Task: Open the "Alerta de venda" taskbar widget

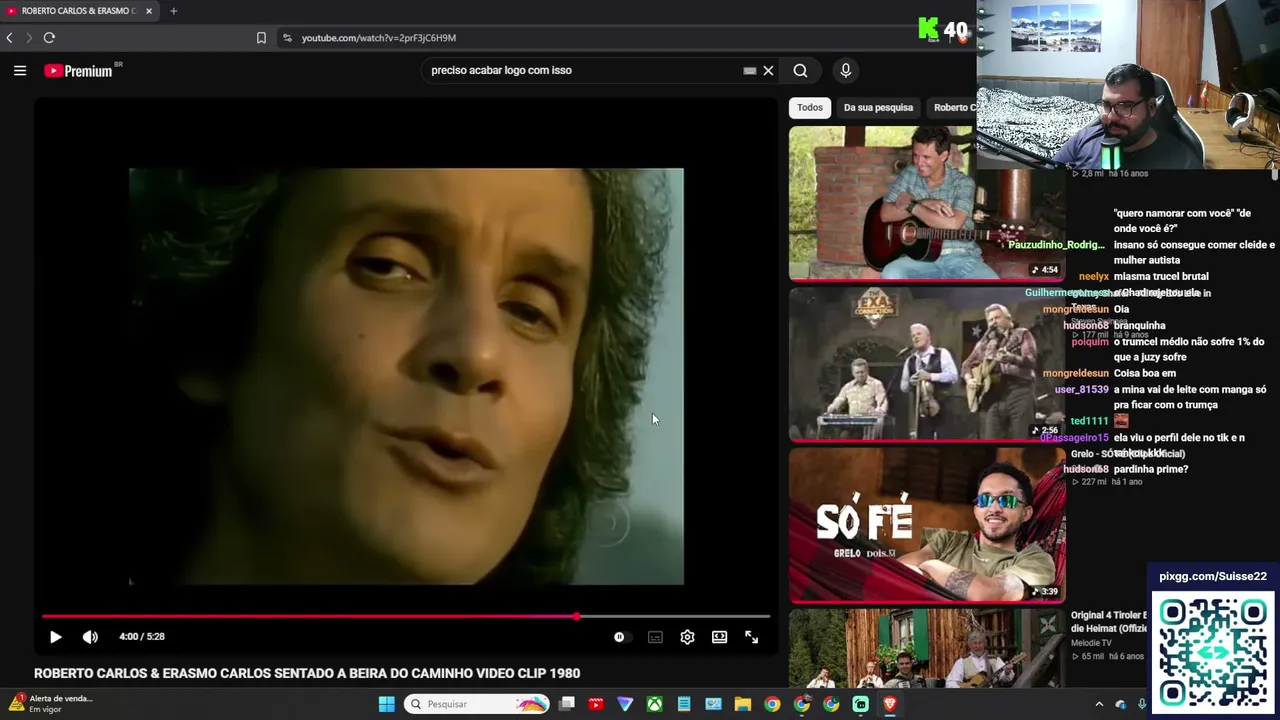Action: click(50, 703)
